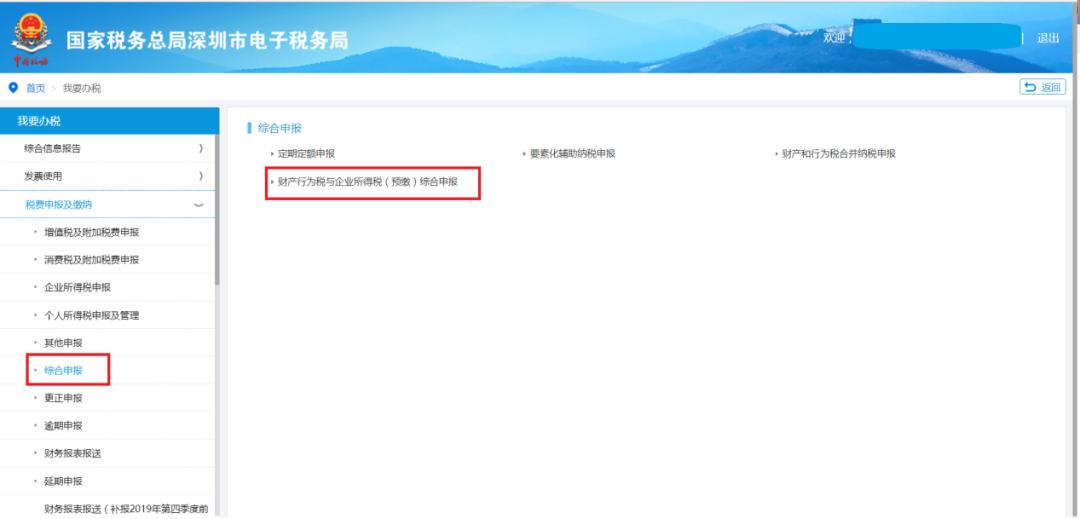
Task: Expand 综合信息报告 menu chevron
Action: (x=200, y=149)
